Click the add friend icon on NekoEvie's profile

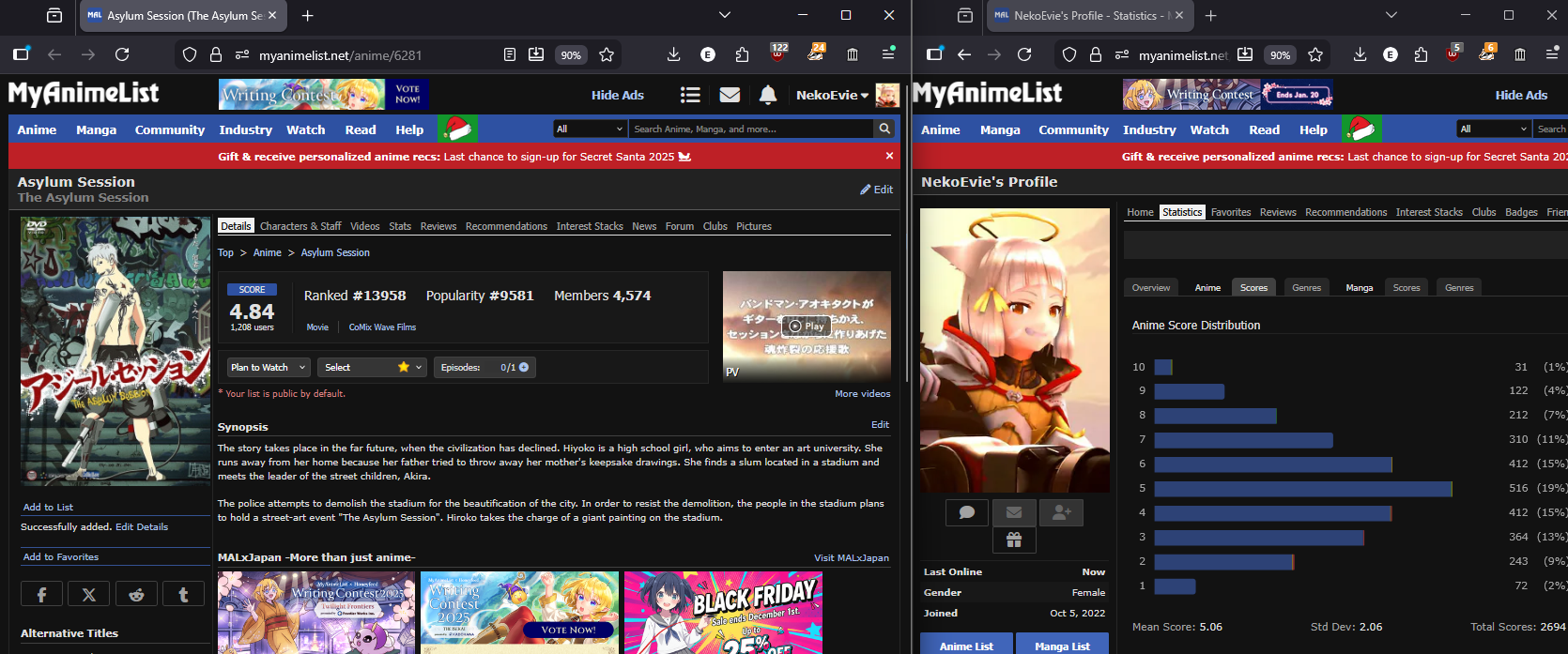click(1062, 512)
